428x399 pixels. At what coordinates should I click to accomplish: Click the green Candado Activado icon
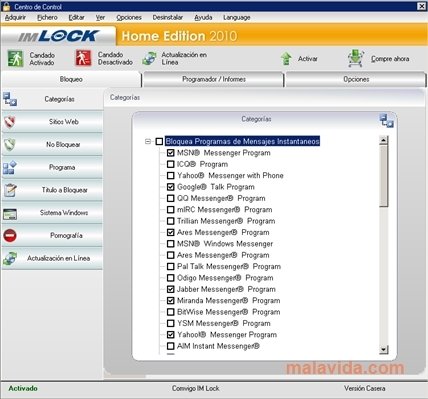click(x=15, y=59)
